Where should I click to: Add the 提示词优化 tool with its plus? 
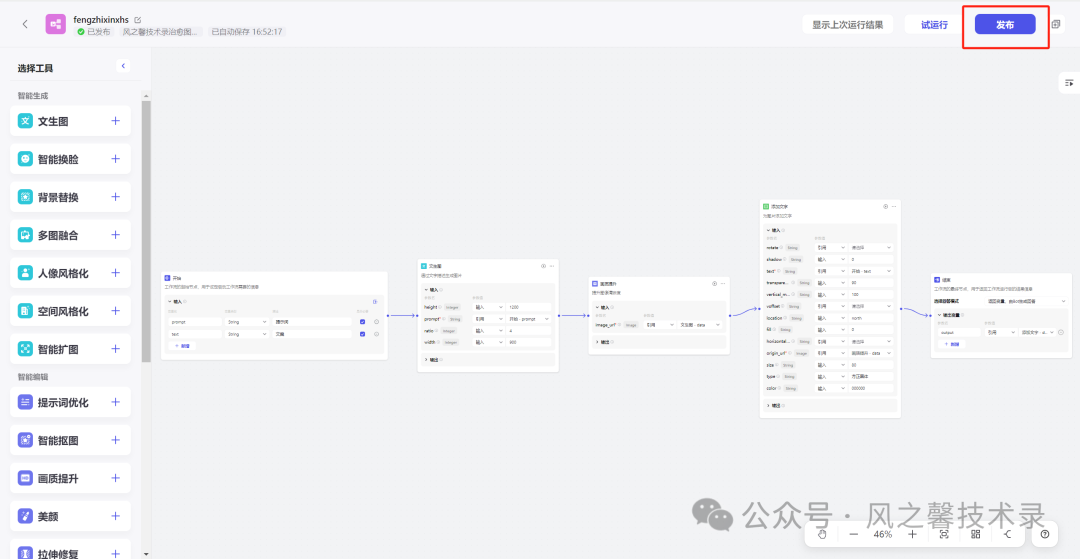115,402
